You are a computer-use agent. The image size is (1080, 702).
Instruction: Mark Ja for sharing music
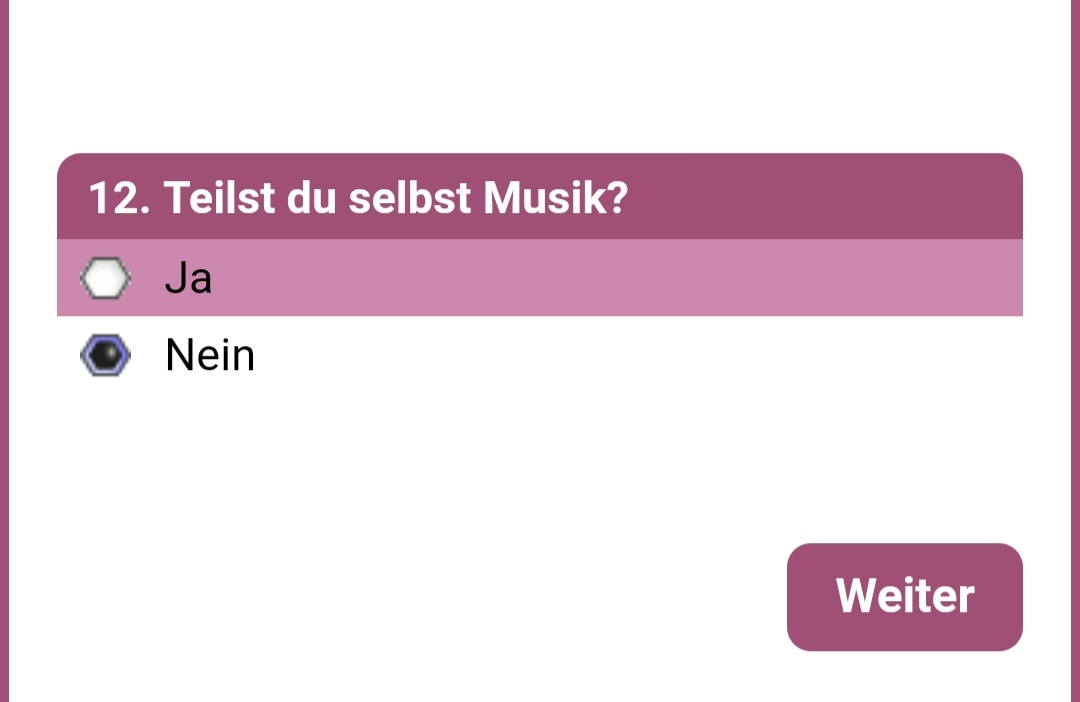(105, 278)
